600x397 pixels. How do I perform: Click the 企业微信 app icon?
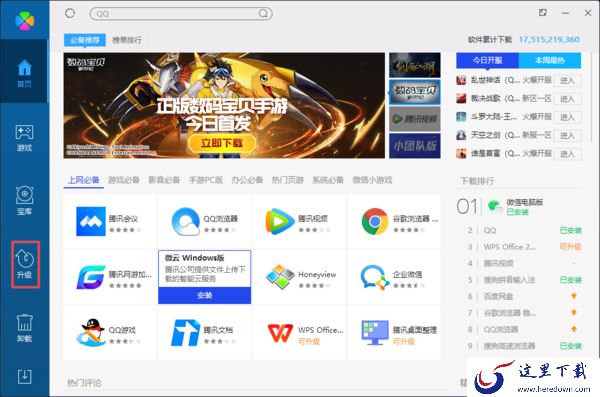pos(375,277)
